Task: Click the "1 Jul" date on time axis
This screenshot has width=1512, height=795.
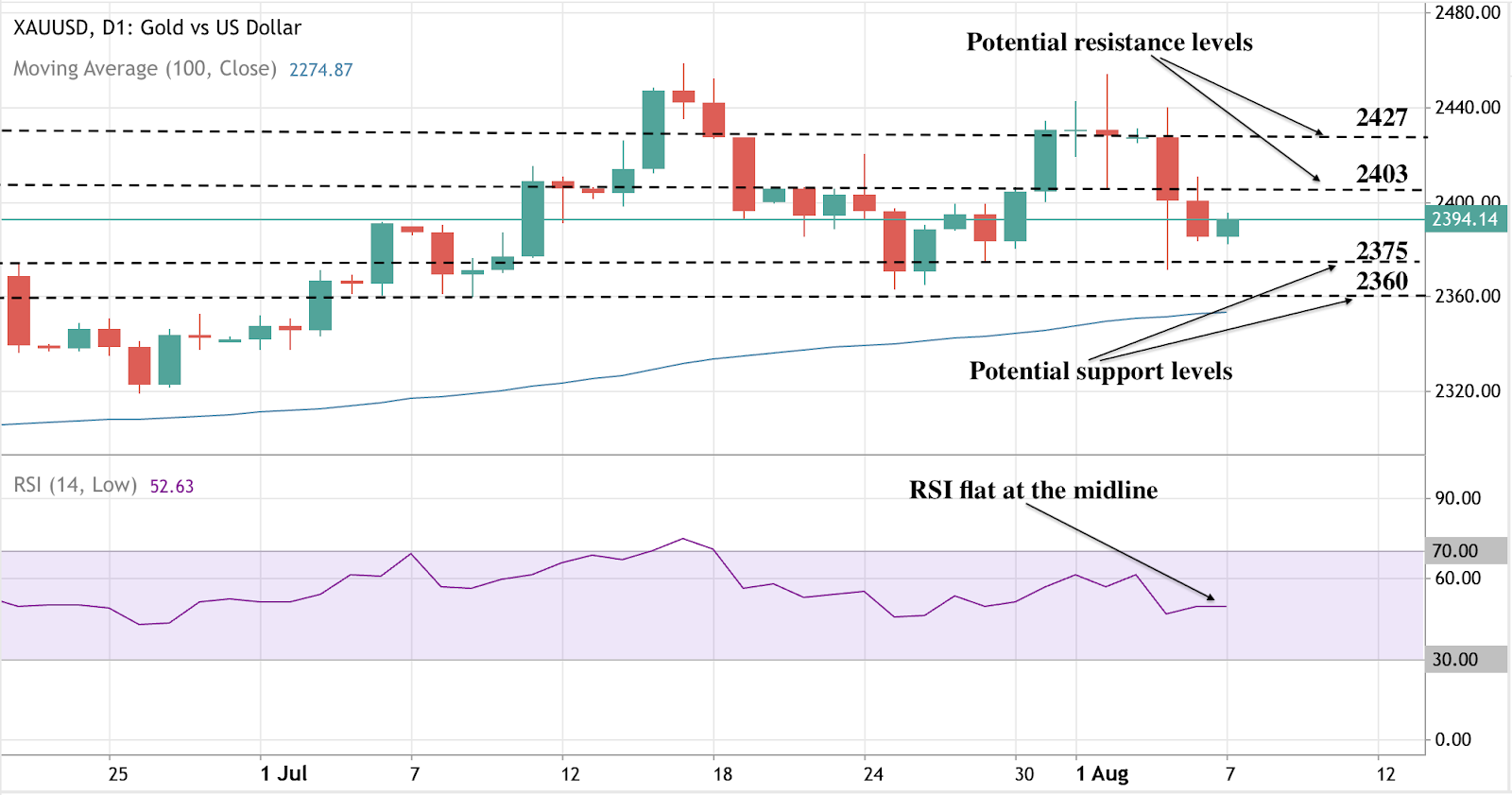Action: [283, 773]
